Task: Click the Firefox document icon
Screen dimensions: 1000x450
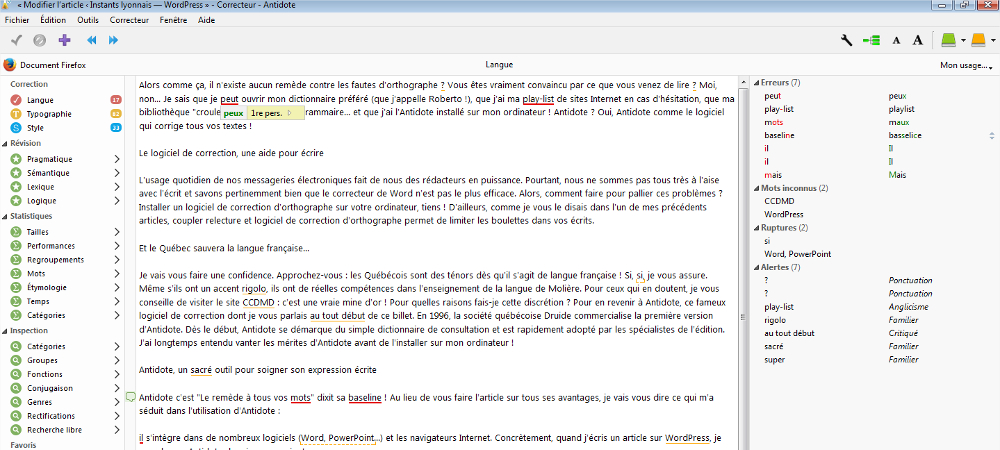Action: (x=9, y=65)
